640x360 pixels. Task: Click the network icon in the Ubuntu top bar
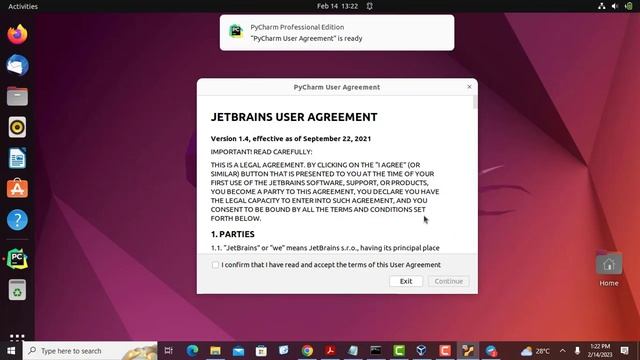pos(602,6)
